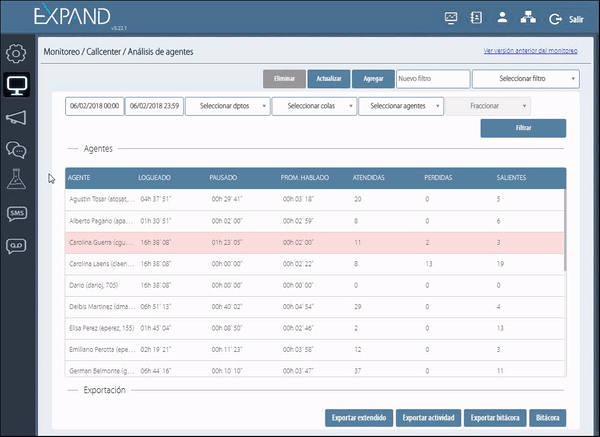Image resolution: width=600 pixels, height=437 pixels.
Task: Open Seleccionar colas dropdown
Action: click(314, 106)
